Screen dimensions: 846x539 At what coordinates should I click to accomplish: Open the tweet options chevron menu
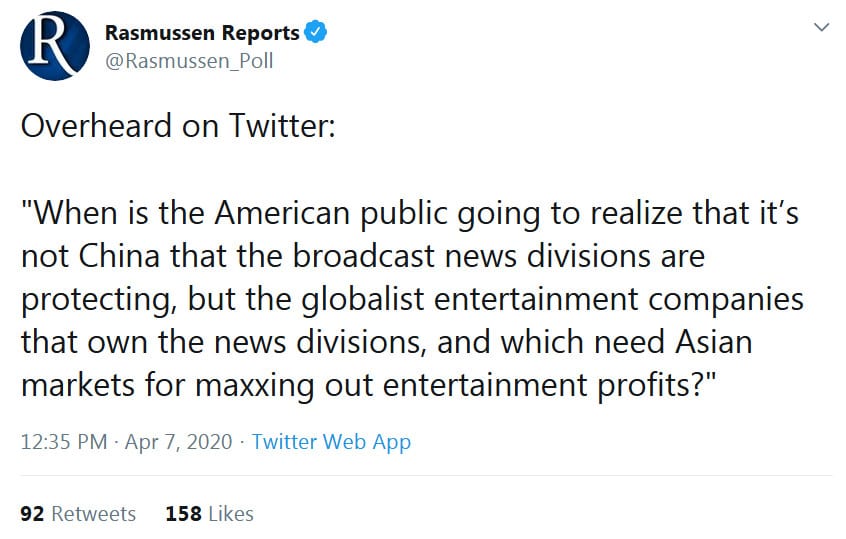click(x=821, y=27)
